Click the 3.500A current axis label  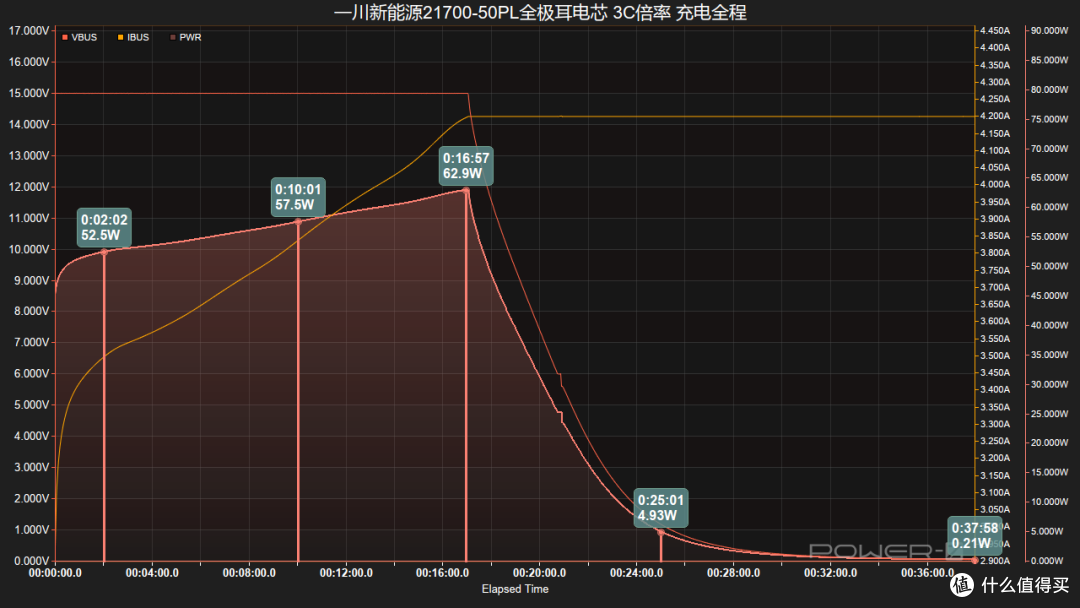pyautogui.click(x=995, y=356)
